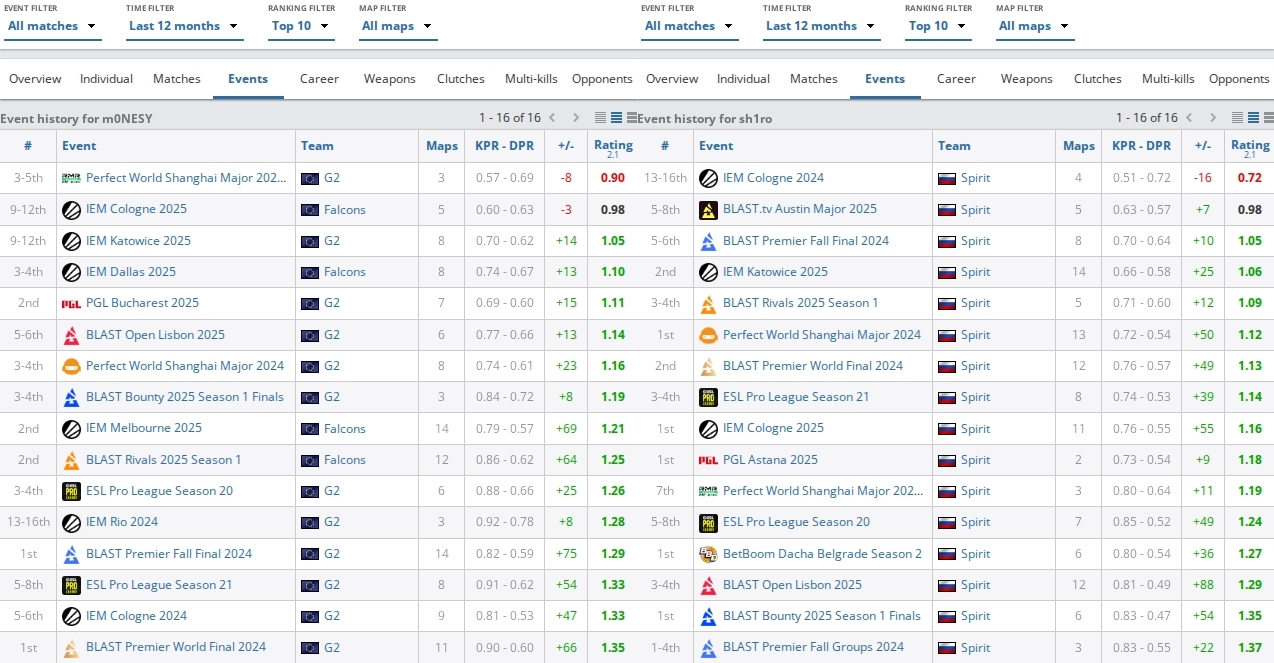
Task: Sort m0NESY table by KPR - DPR column
Action: (x=505, y=146)
